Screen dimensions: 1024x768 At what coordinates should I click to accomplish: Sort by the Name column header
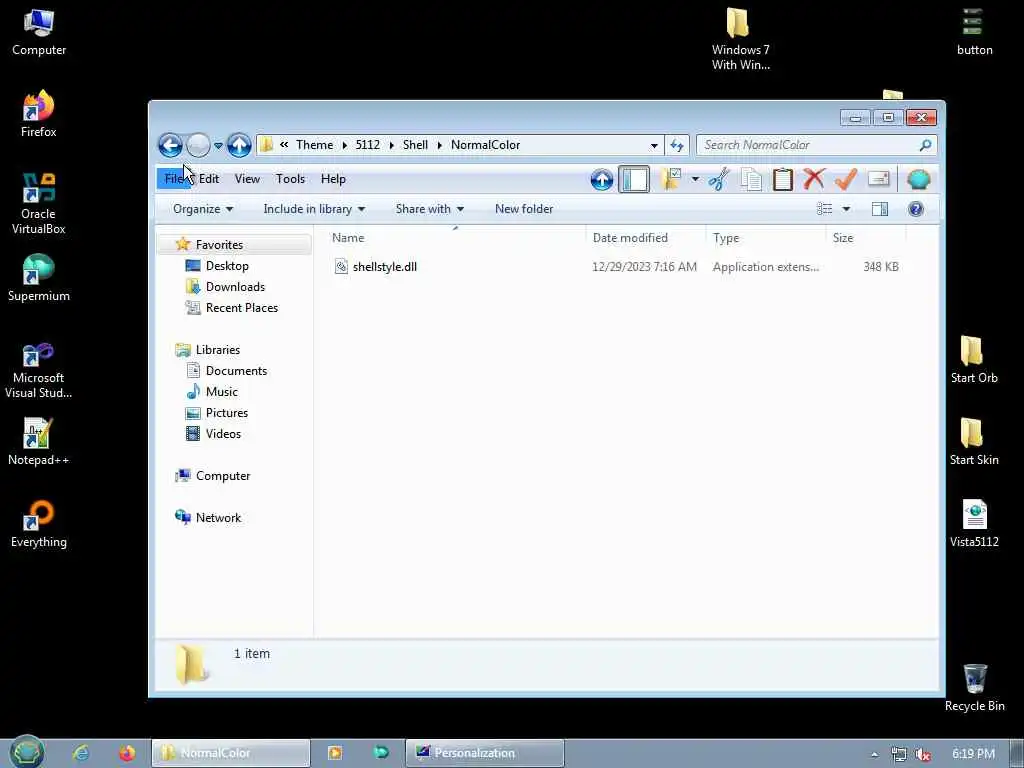tap(455, 238)
